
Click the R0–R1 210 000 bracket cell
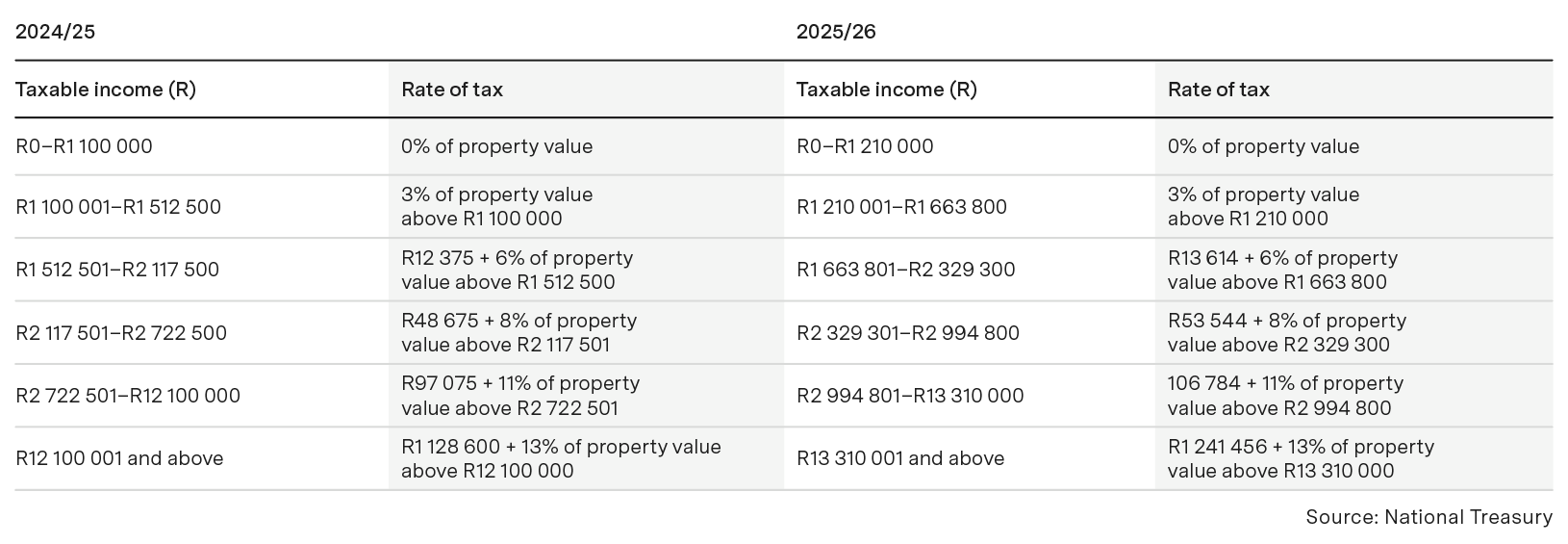pyautogui.click(x=864, y=146)
